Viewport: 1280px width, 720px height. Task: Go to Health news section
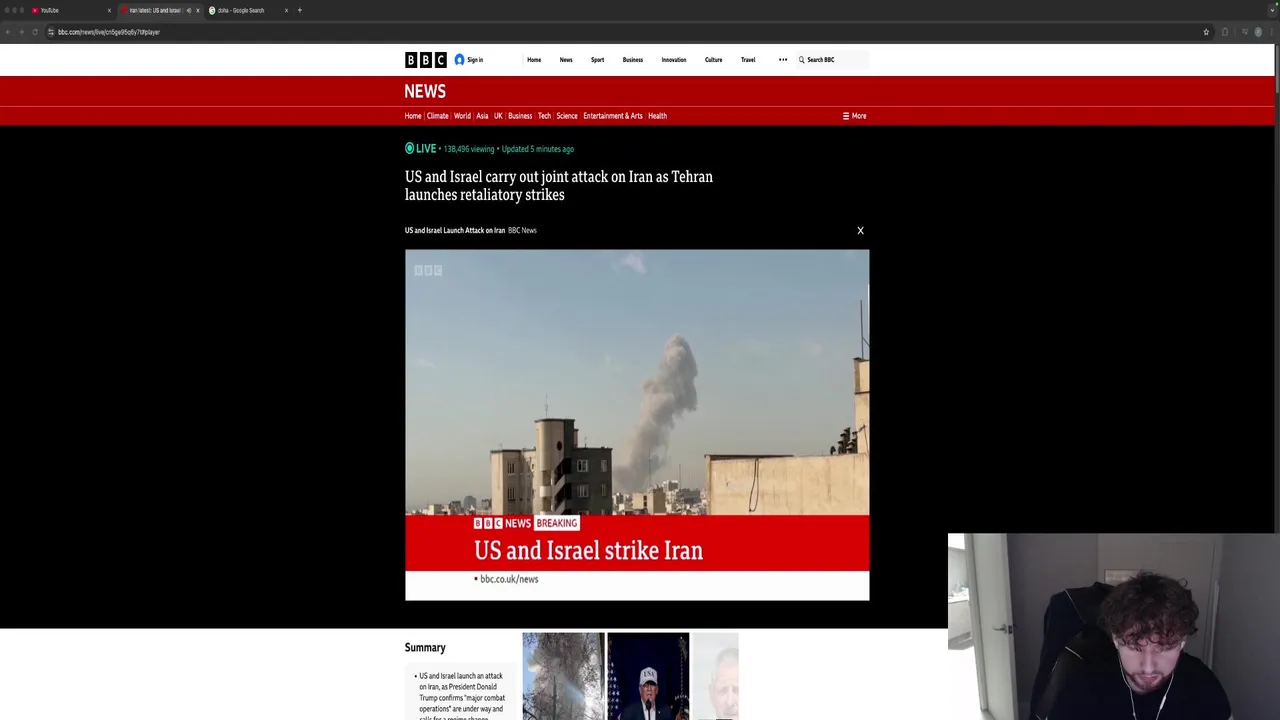[657, 116]
